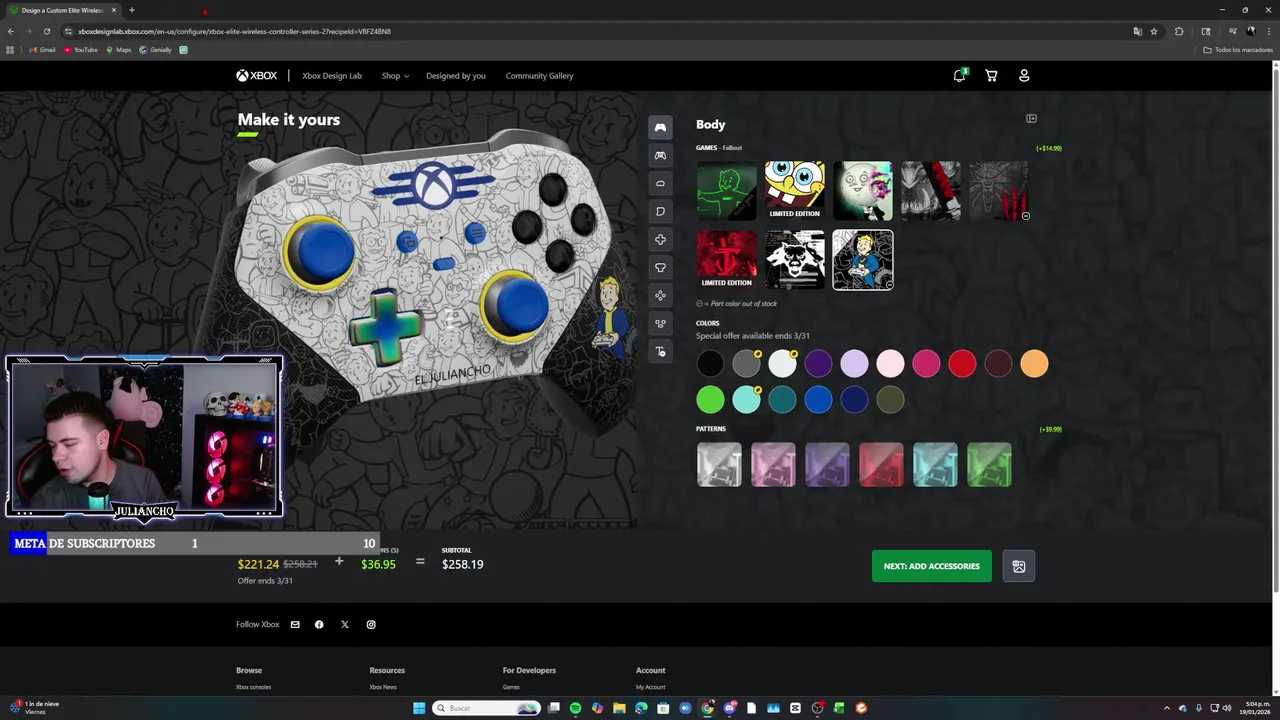Open Geniatly bookmark
The image size is (1280, 720).
pyautogui.click(x=155, y=50)
